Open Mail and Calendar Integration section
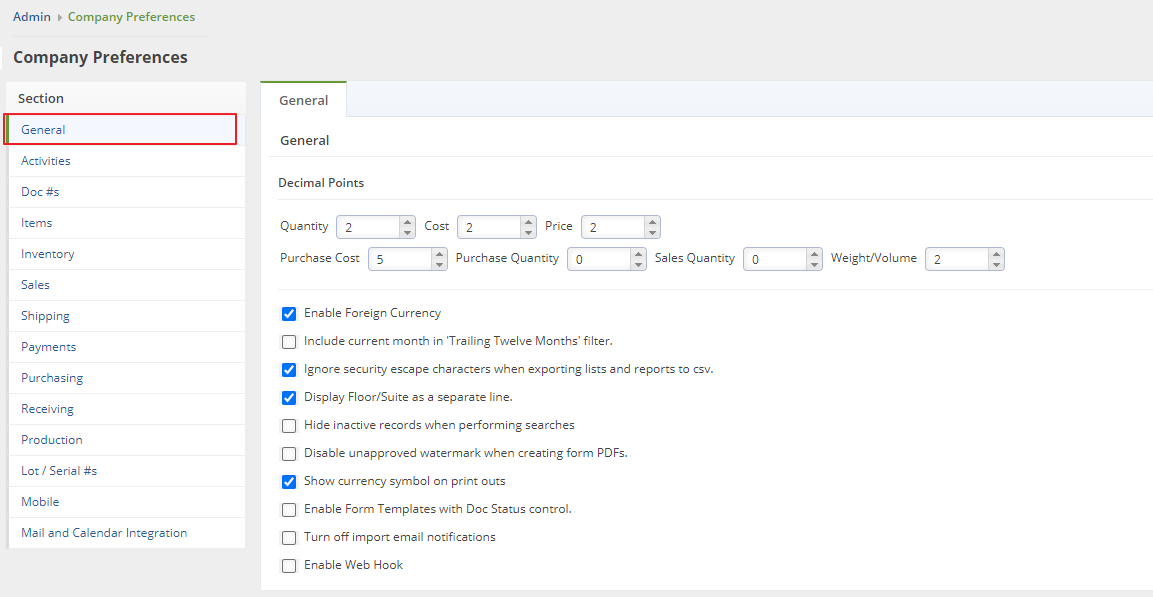Viewport: 1153px width, 597px height. tap(126, 532)
